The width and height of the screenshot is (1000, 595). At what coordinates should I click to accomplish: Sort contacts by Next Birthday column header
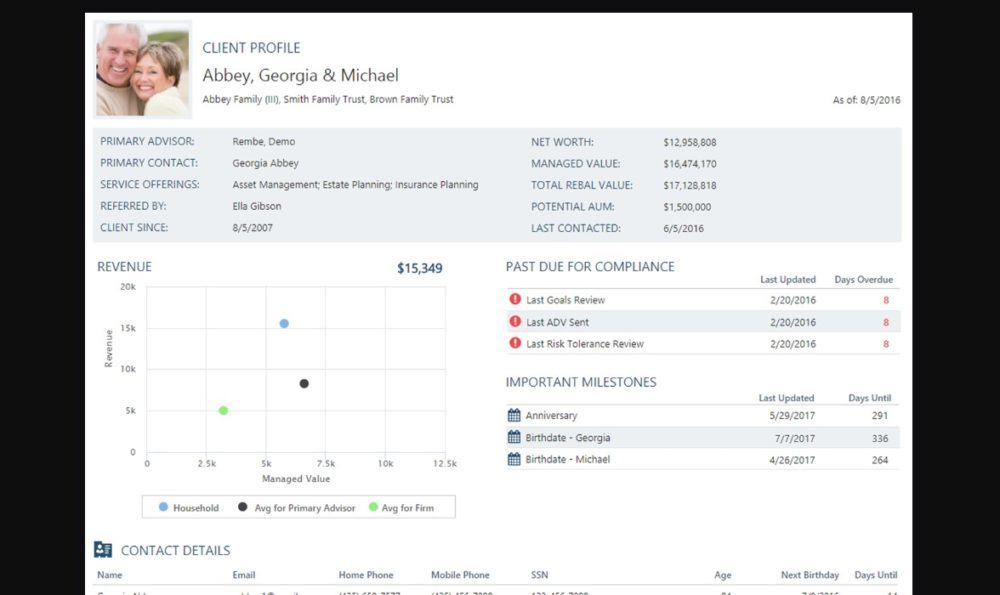tap(810, 575)
